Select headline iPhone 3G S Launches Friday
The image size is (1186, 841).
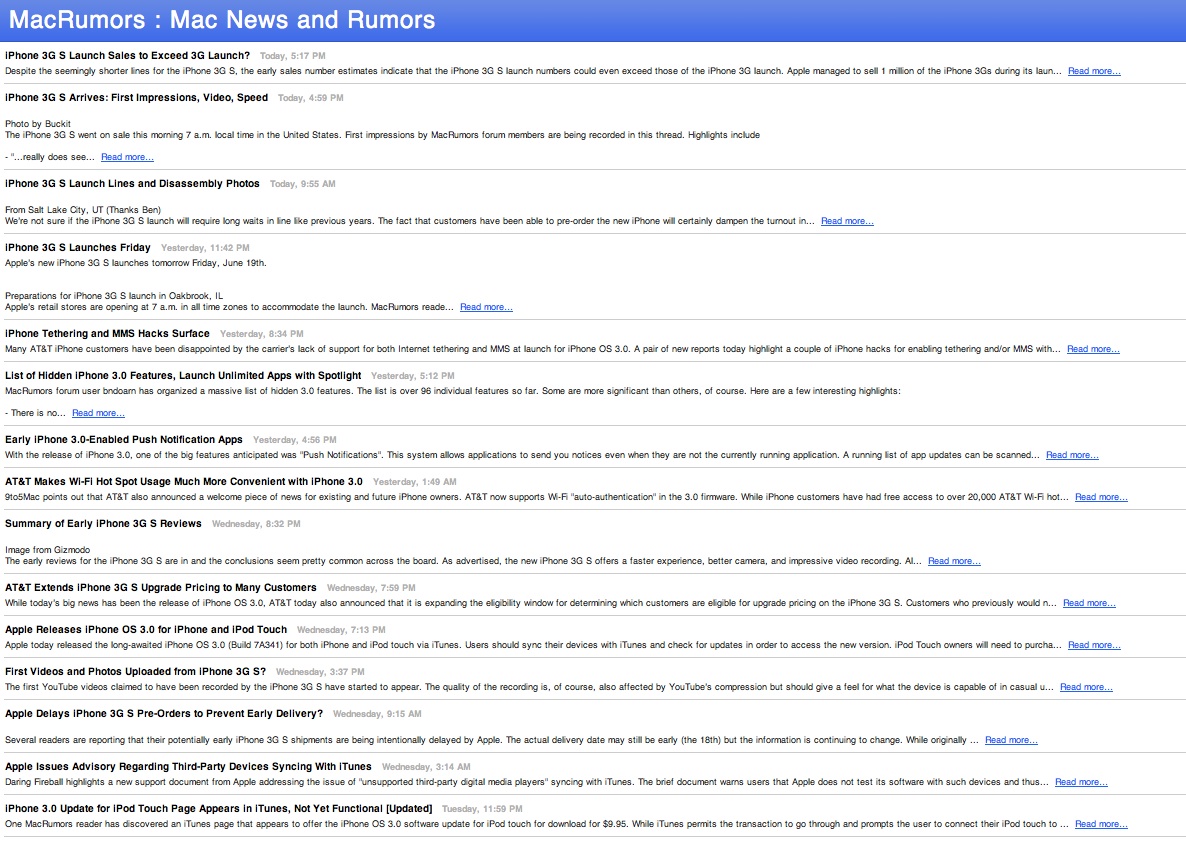point(78,248)
